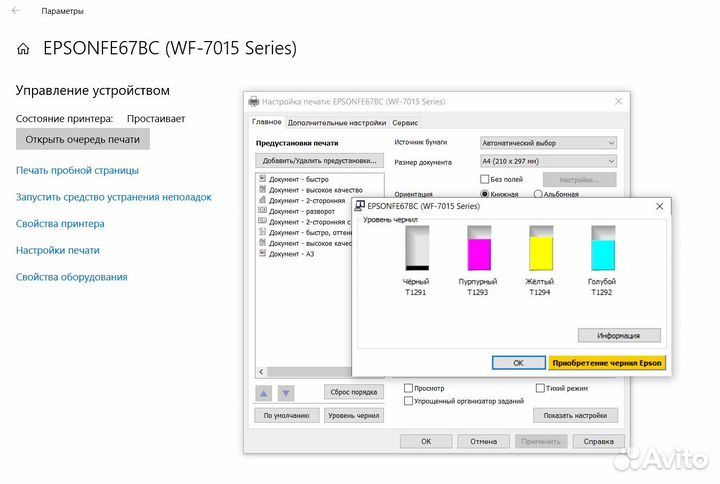Expand the Размер документа dropdown
The height and width of the screenshot is (484, 720).
point(548,161)
